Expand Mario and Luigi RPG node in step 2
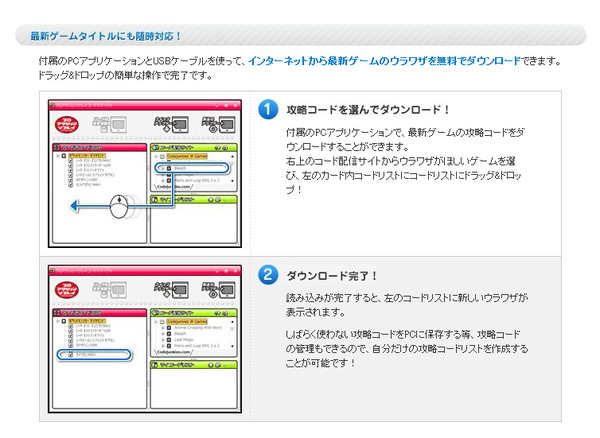Viewport: 600px width, 438px height. coord(163,346)
